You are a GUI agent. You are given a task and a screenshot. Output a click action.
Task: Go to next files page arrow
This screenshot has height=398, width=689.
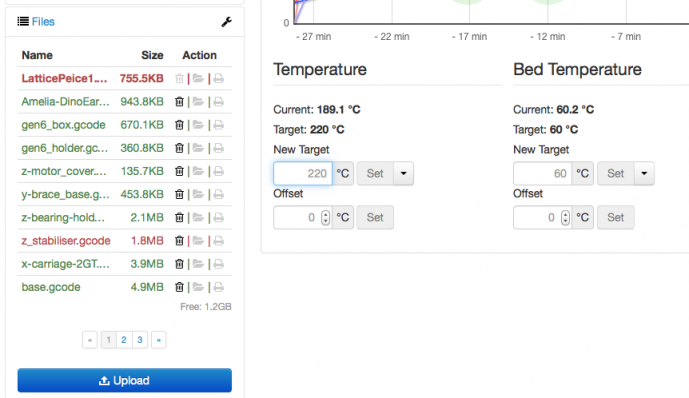pyautogui.click(x=159, y=340)
